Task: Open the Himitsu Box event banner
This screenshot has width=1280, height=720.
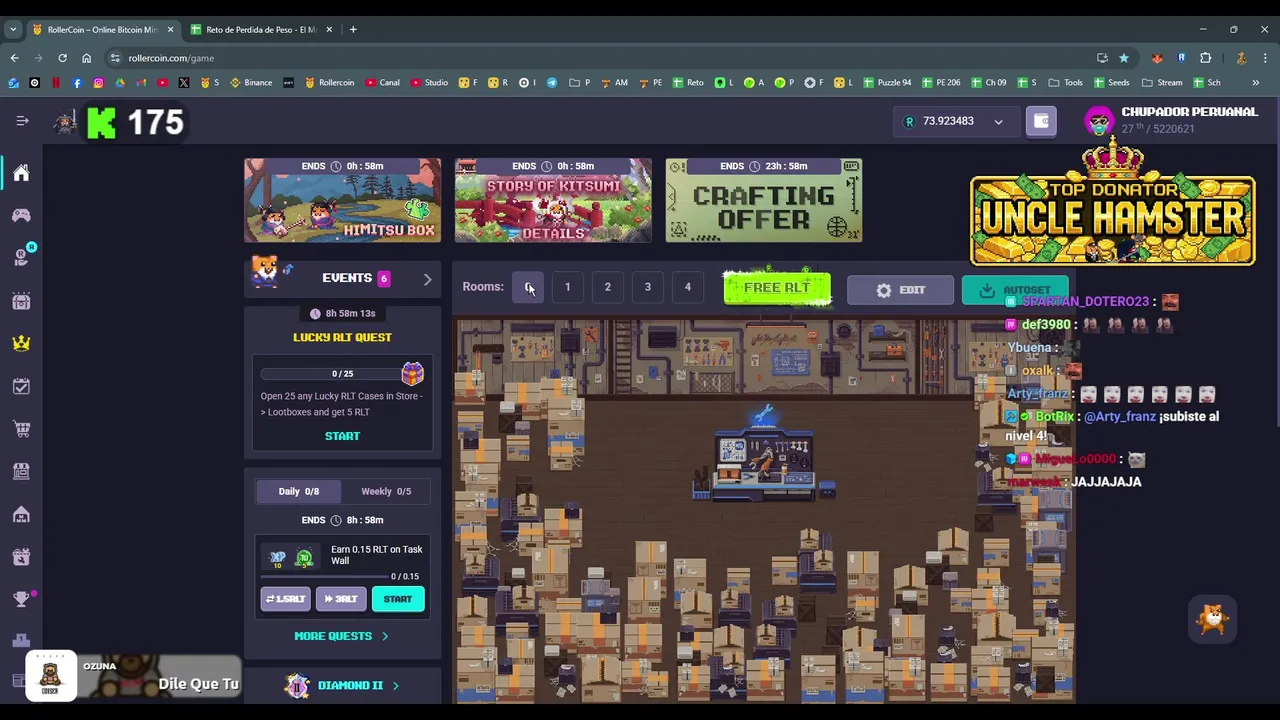Action: point(342,200)
